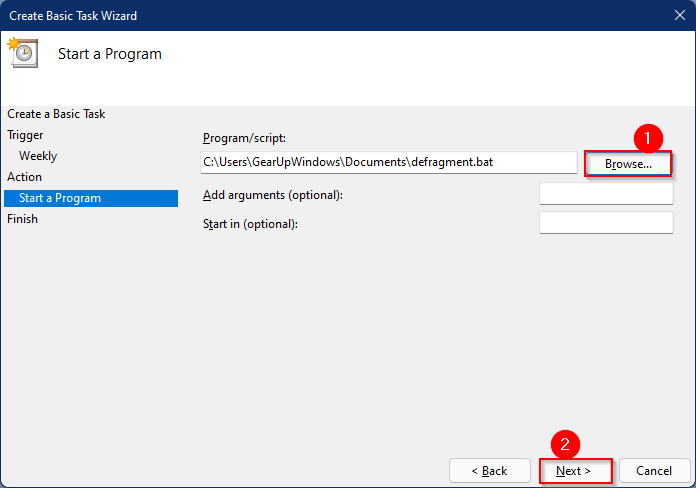Click the Start in (optional): label
The image size is (696, 488).
tap(250, 224)
